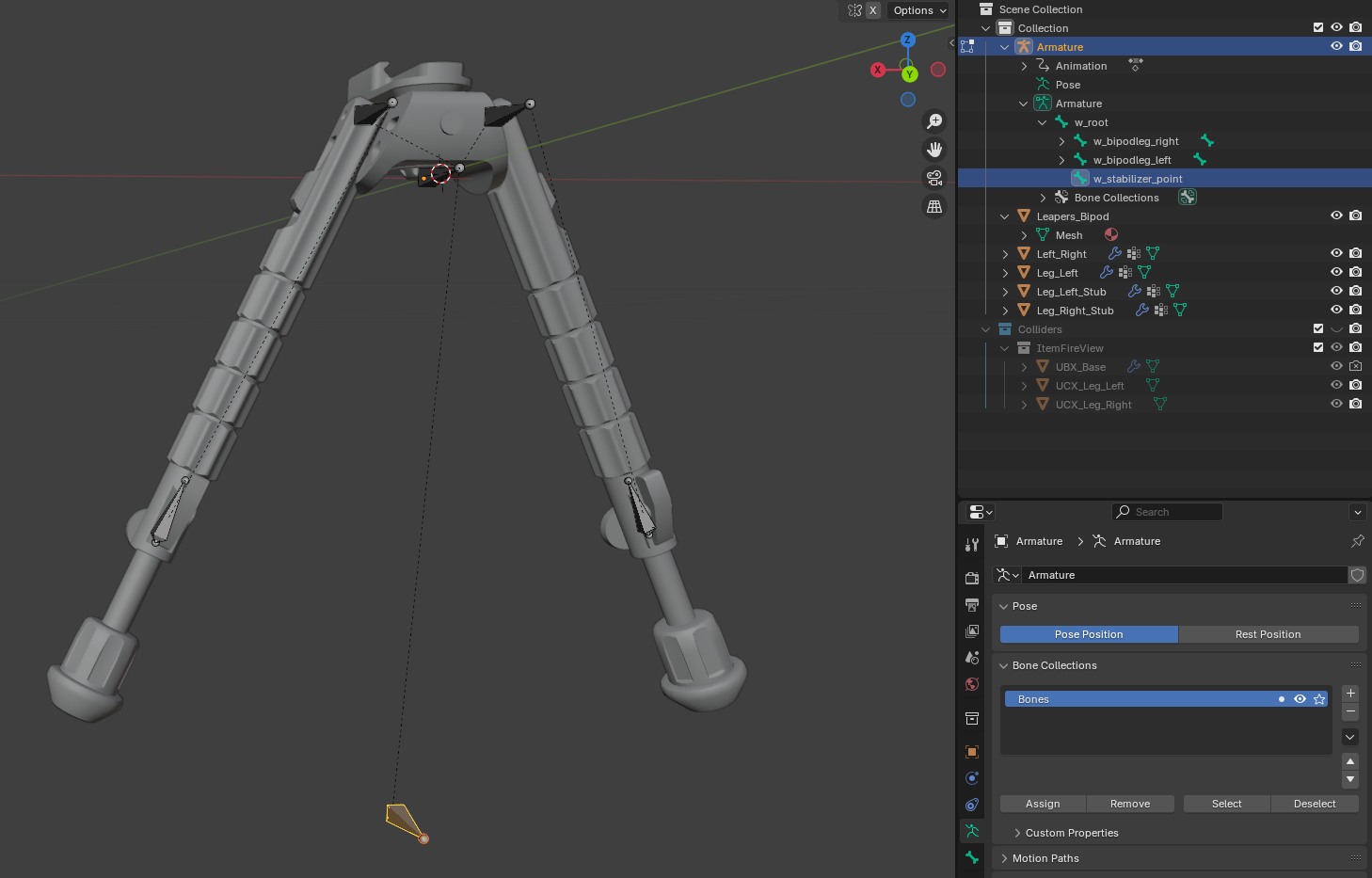Open the Object Constraints properties tab

972,805
